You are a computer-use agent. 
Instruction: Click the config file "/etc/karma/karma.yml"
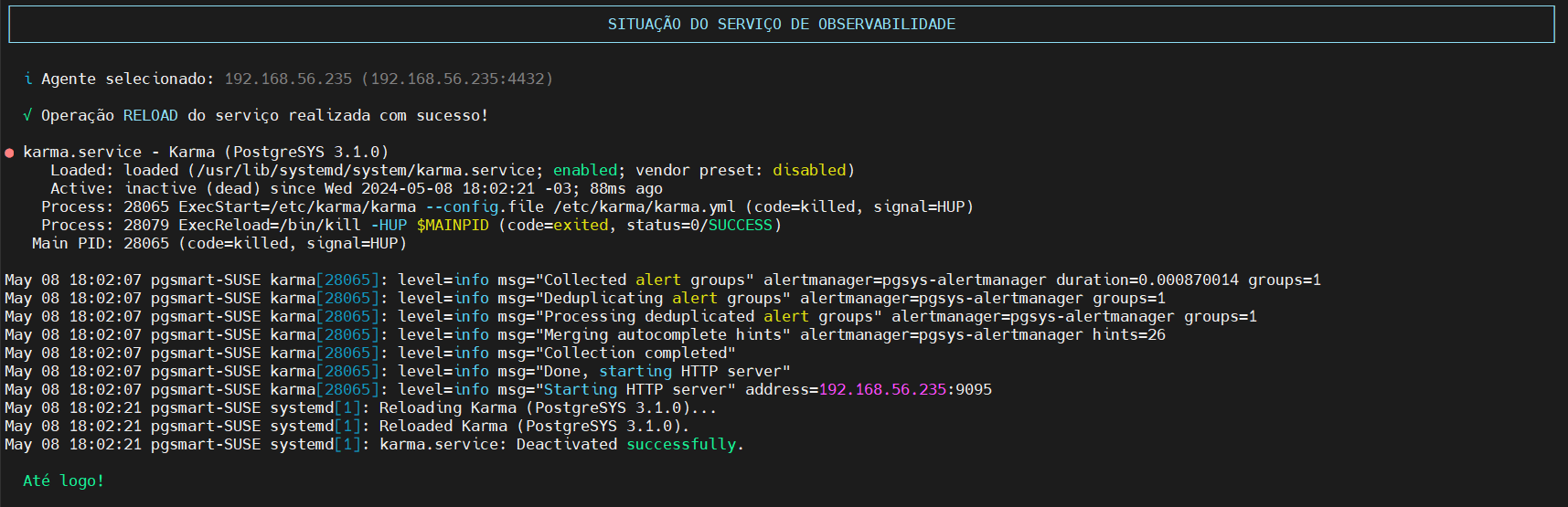click(x=645, y=206)
